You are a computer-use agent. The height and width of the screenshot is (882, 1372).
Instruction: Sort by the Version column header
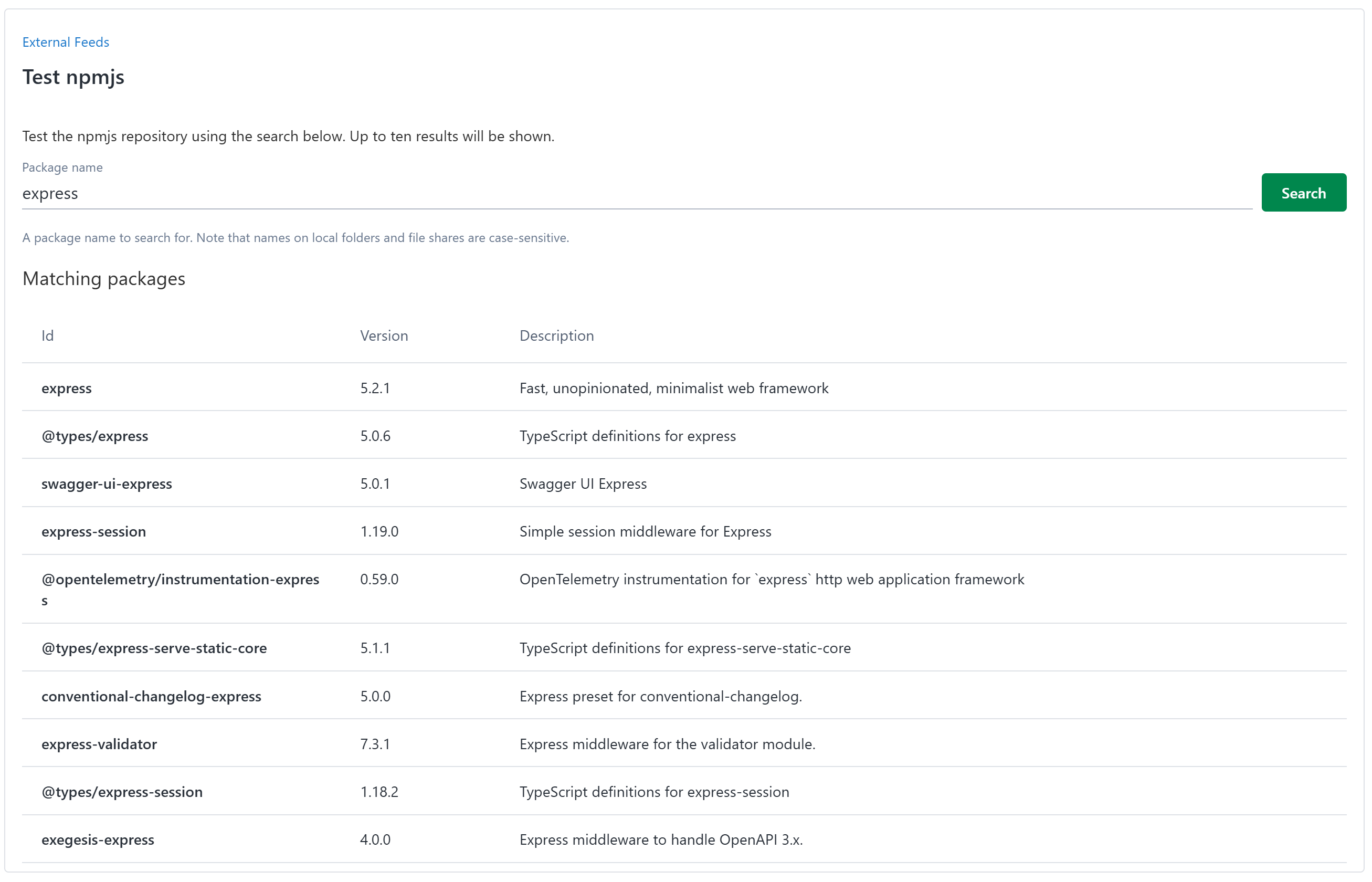coord(384,335)
